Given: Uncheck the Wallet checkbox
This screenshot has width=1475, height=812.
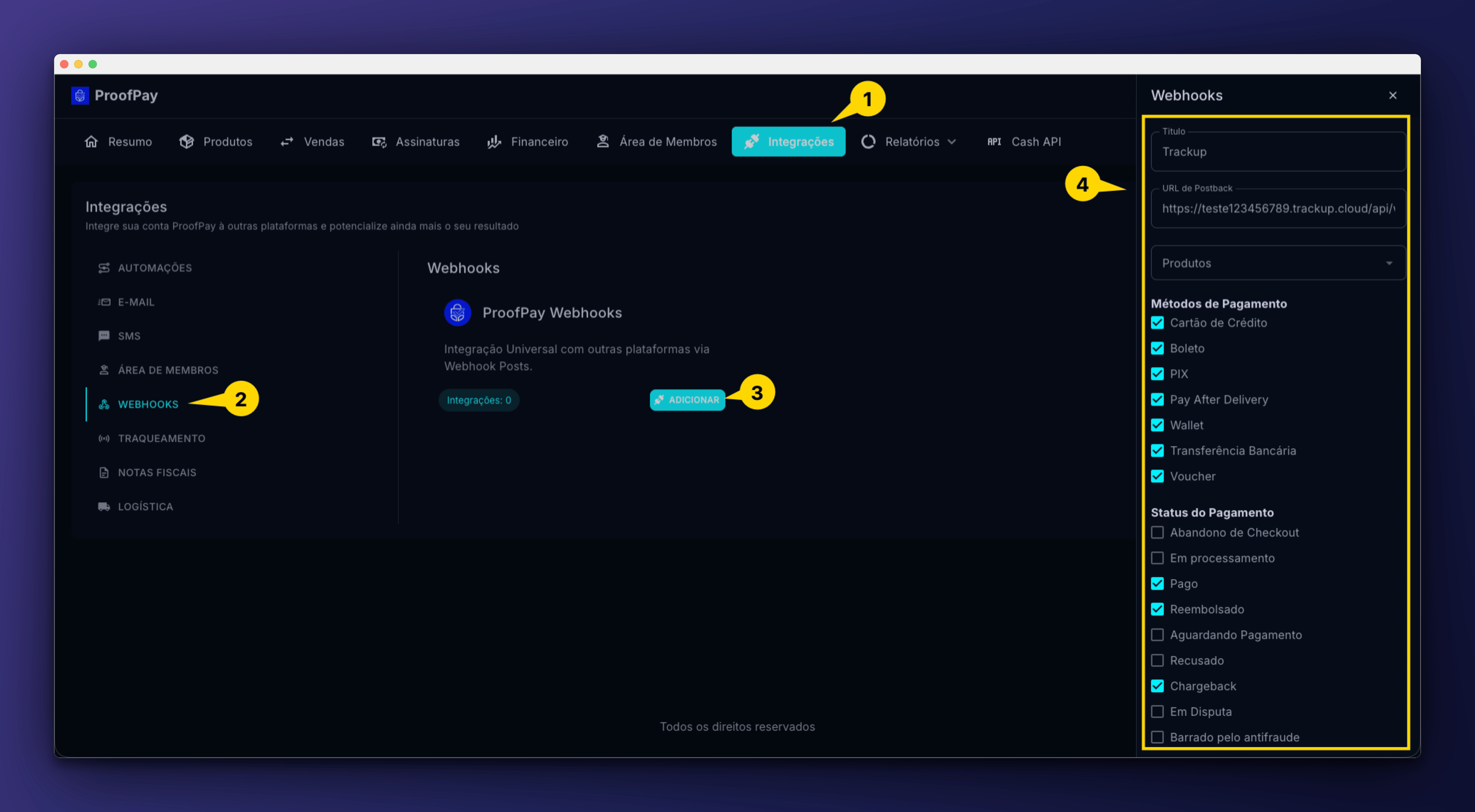Looking at the screenshot, I should pyautogui.click(x=1157, y=425).
